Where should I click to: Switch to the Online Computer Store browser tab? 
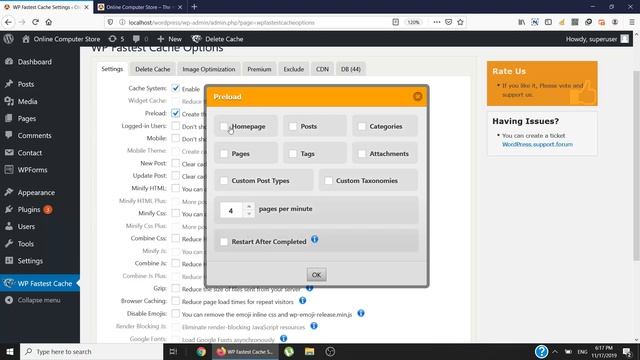pos(139,7)
